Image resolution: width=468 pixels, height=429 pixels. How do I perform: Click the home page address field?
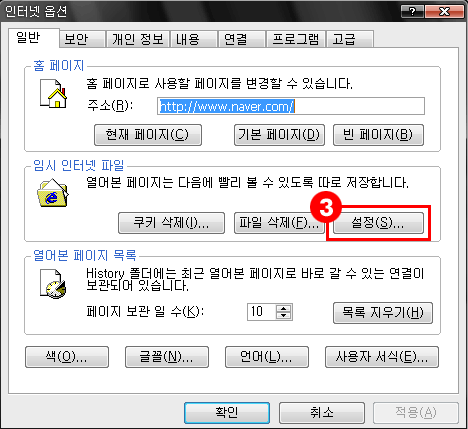[x=291, y=106]
